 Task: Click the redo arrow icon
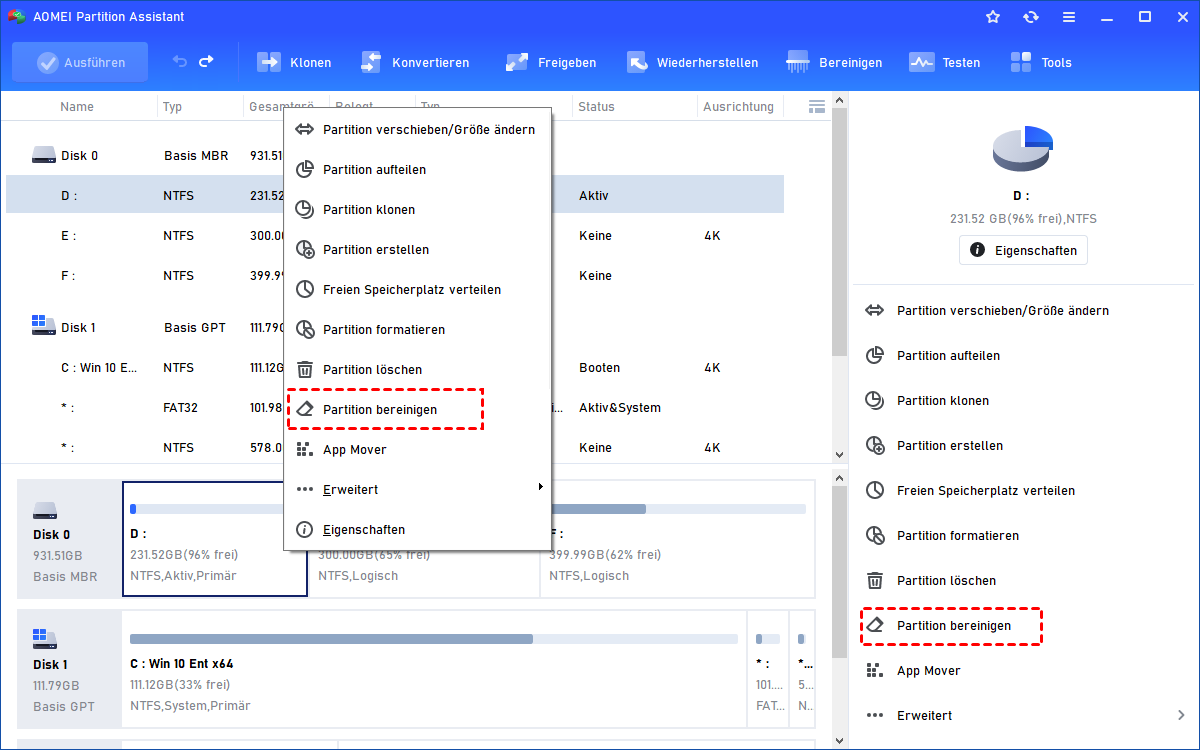(x=206, y=62)
